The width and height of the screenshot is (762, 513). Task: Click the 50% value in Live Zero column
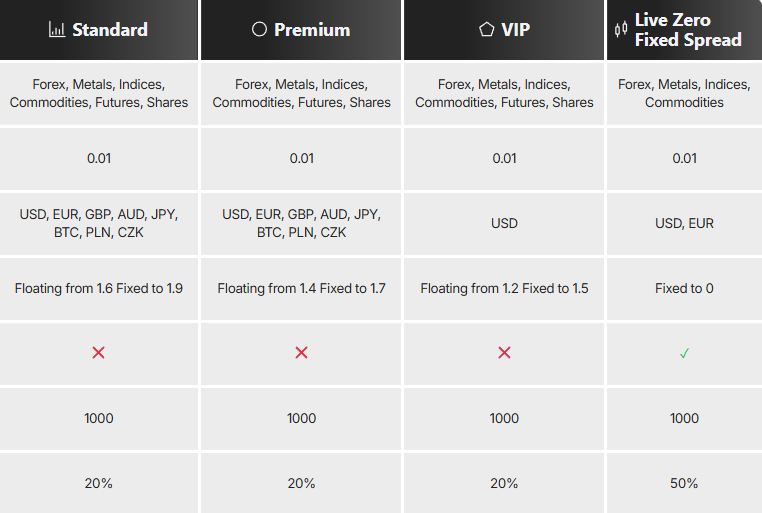684,483
